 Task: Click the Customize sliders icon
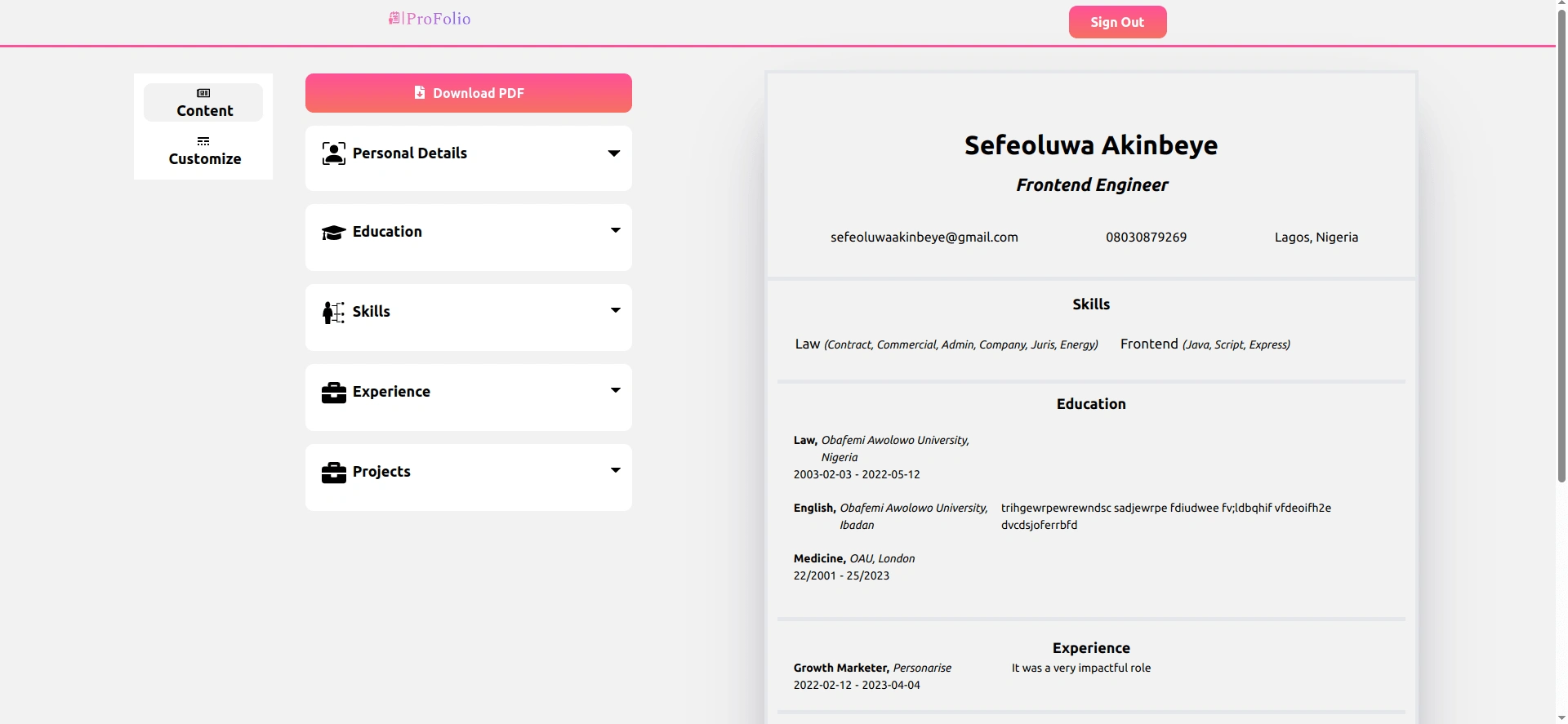203,141
